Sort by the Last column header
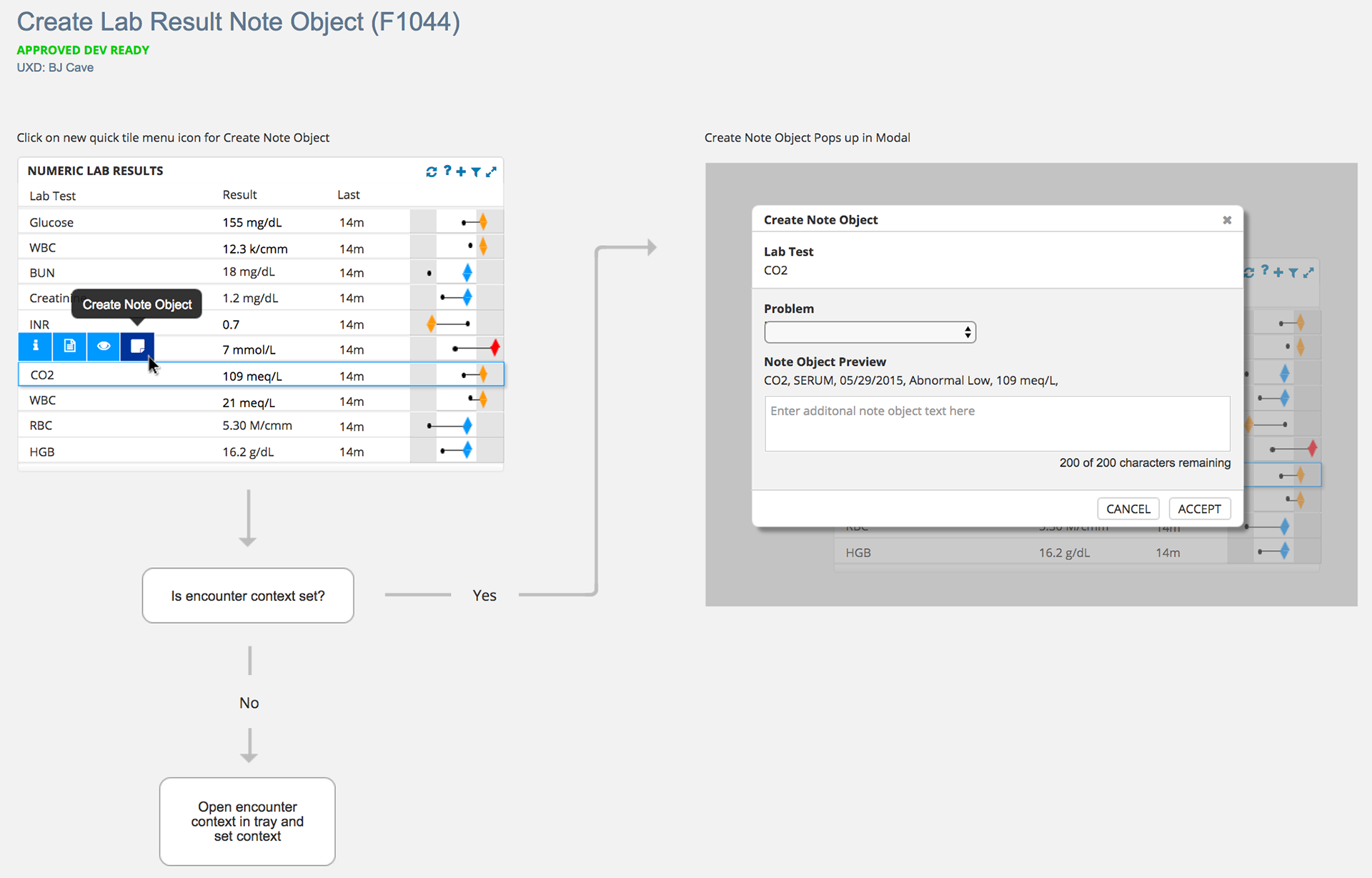1372x878 pixels. (x=348, y=195)
